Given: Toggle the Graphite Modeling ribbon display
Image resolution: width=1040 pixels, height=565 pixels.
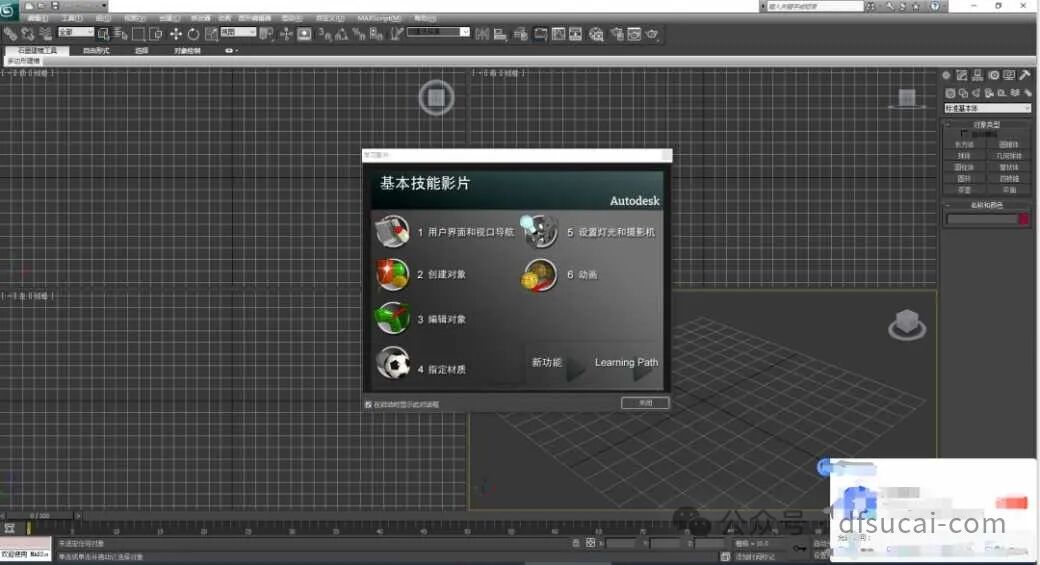Looking at the screenshot, I should click(540, 34).
